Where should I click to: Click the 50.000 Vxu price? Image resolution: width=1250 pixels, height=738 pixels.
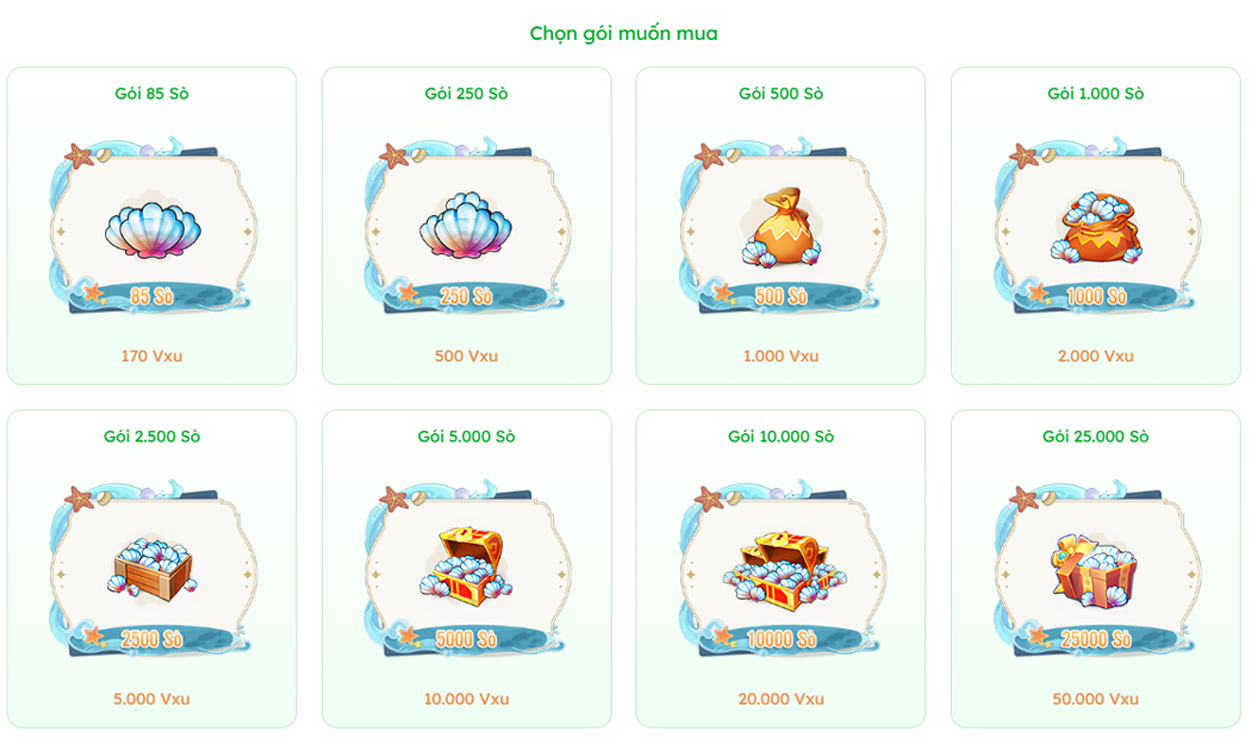click(x=1095, y=699)
